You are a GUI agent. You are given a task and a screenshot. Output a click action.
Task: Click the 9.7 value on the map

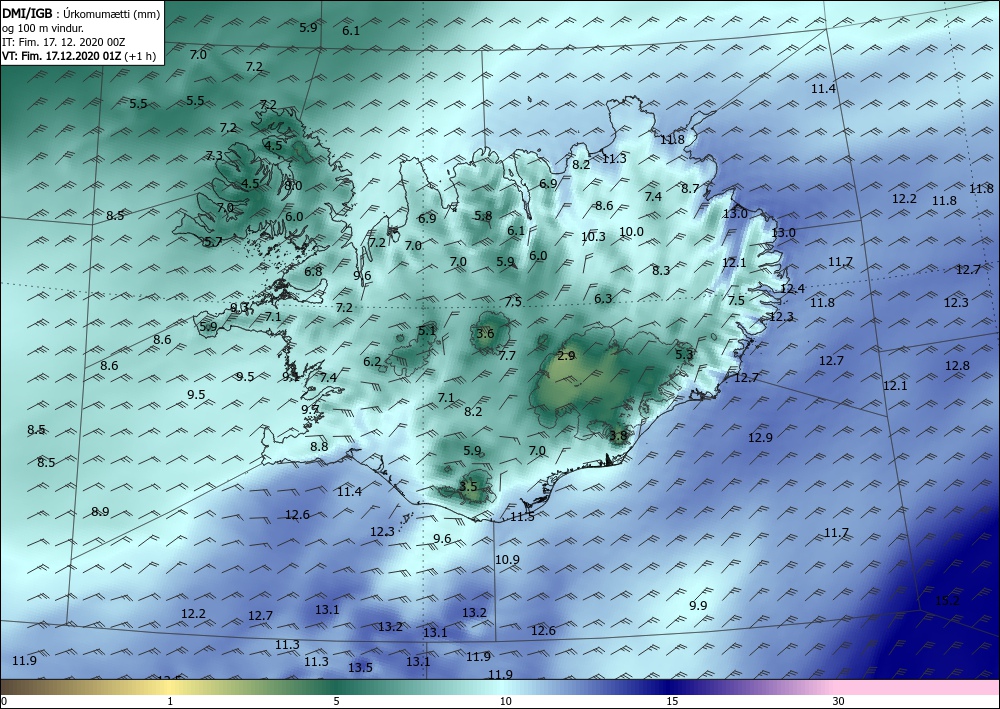coord(310,409)
